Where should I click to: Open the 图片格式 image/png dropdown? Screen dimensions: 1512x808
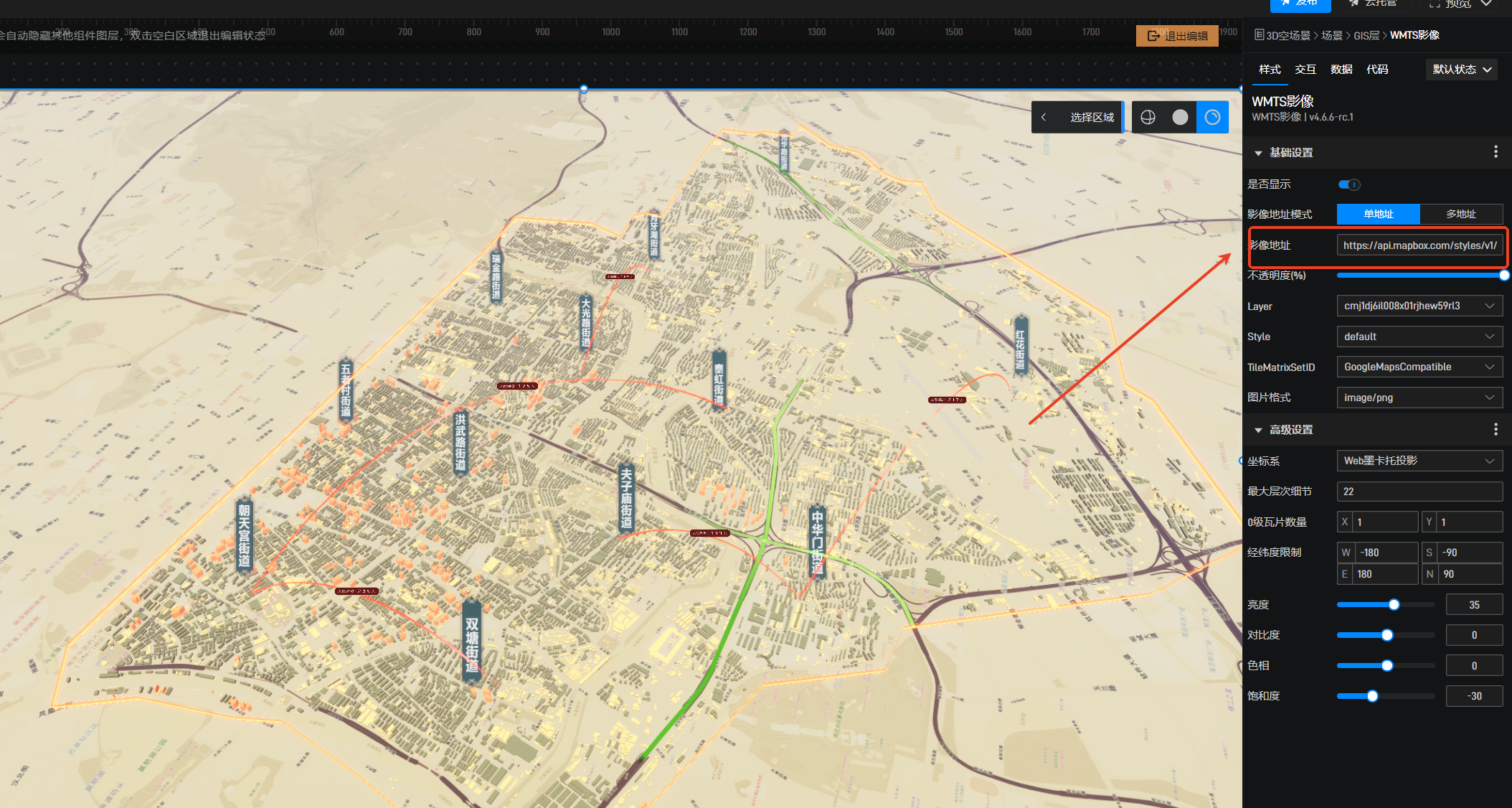click(x=1419, y=398)
